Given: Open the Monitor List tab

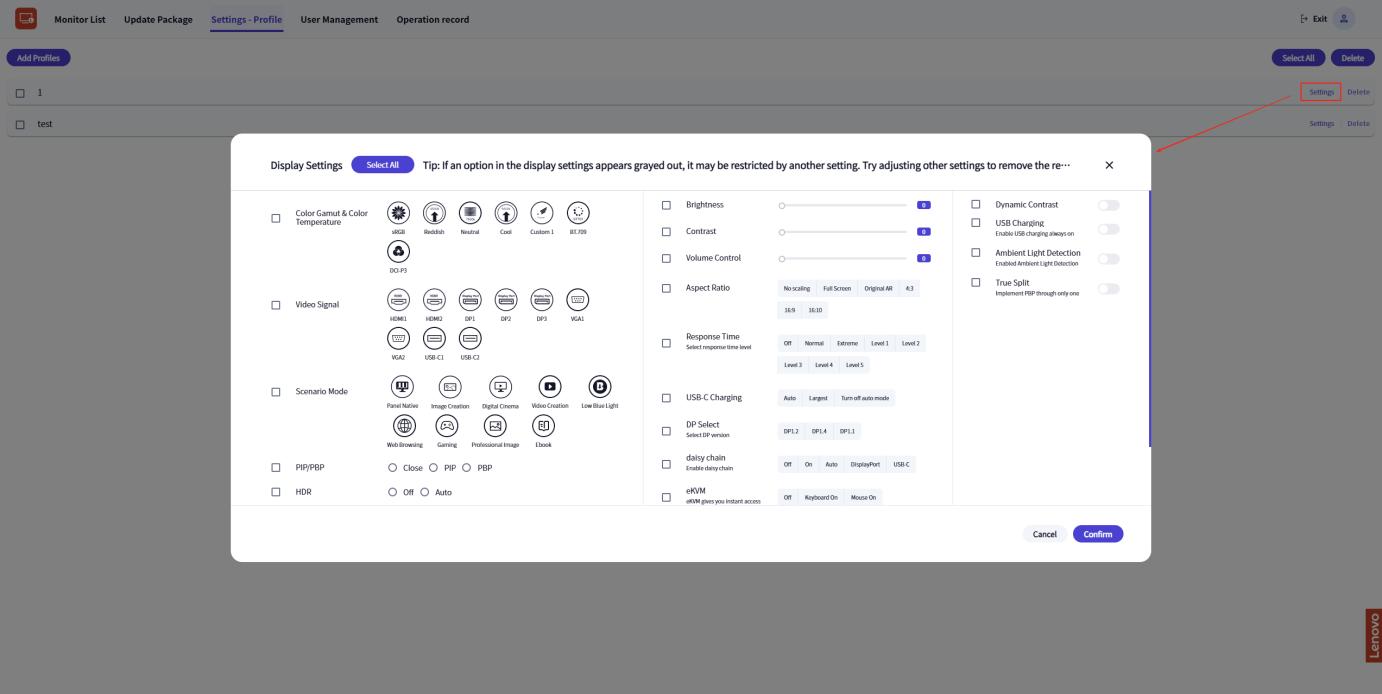Looking at the screenshot, I should click(79, 20).
